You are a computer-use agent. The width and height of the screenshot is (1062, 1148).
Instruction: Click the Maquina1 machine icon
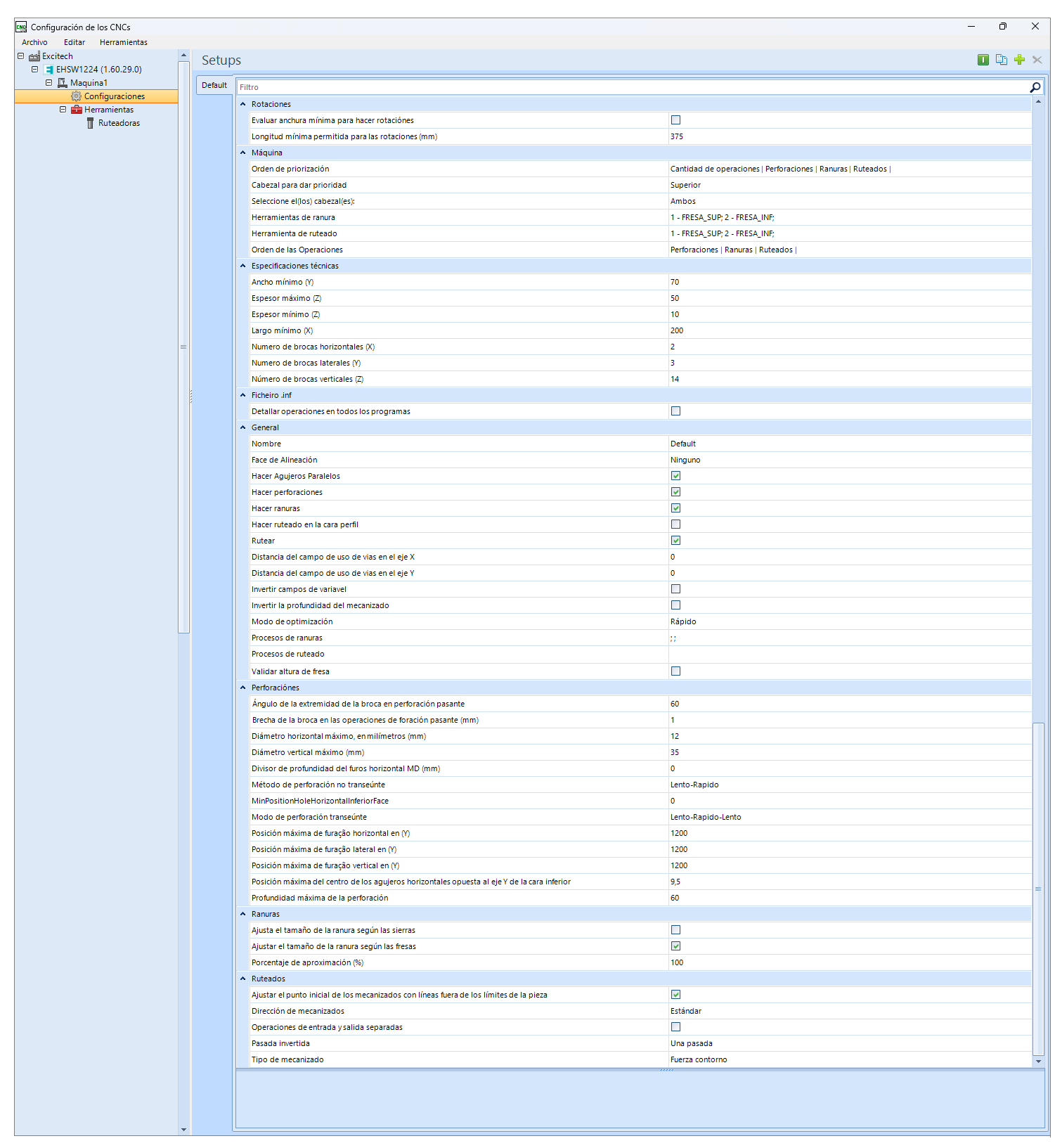(63, 83)
